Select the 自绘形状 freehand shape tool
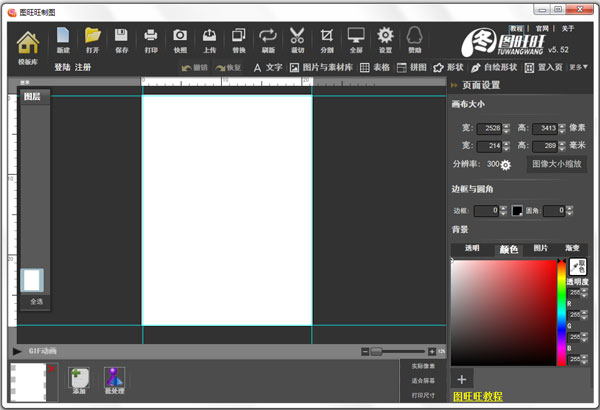This screenshot has height=410, width=600. coord(494,68)
